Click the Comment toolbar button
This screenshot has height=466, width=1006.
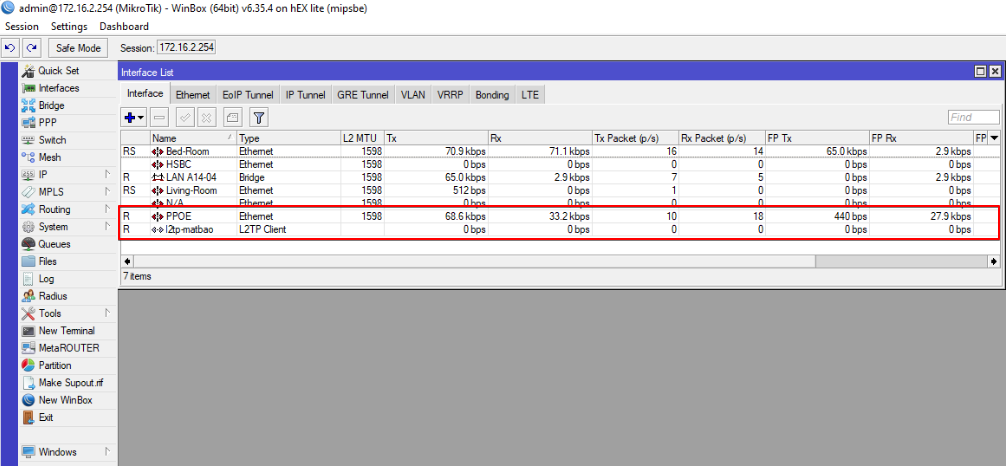pos(232,117)
